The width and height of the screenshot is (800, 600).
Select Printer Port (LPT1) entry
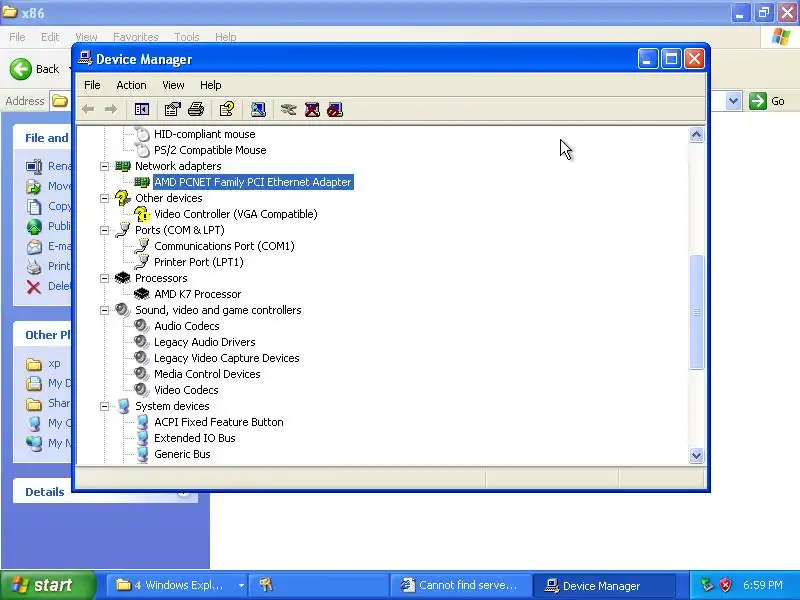point(198,262)
